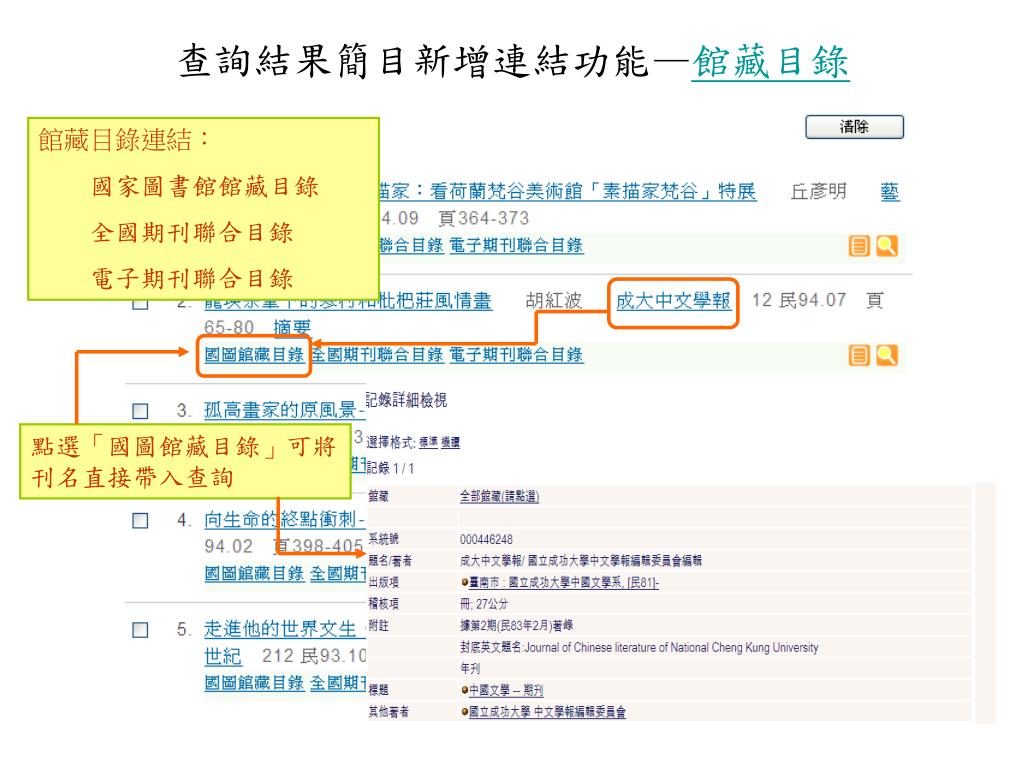Click the 藝 journal link in row one
Image resolution: width=1024 pixels, height=768 pixels.
coord(889,191)
